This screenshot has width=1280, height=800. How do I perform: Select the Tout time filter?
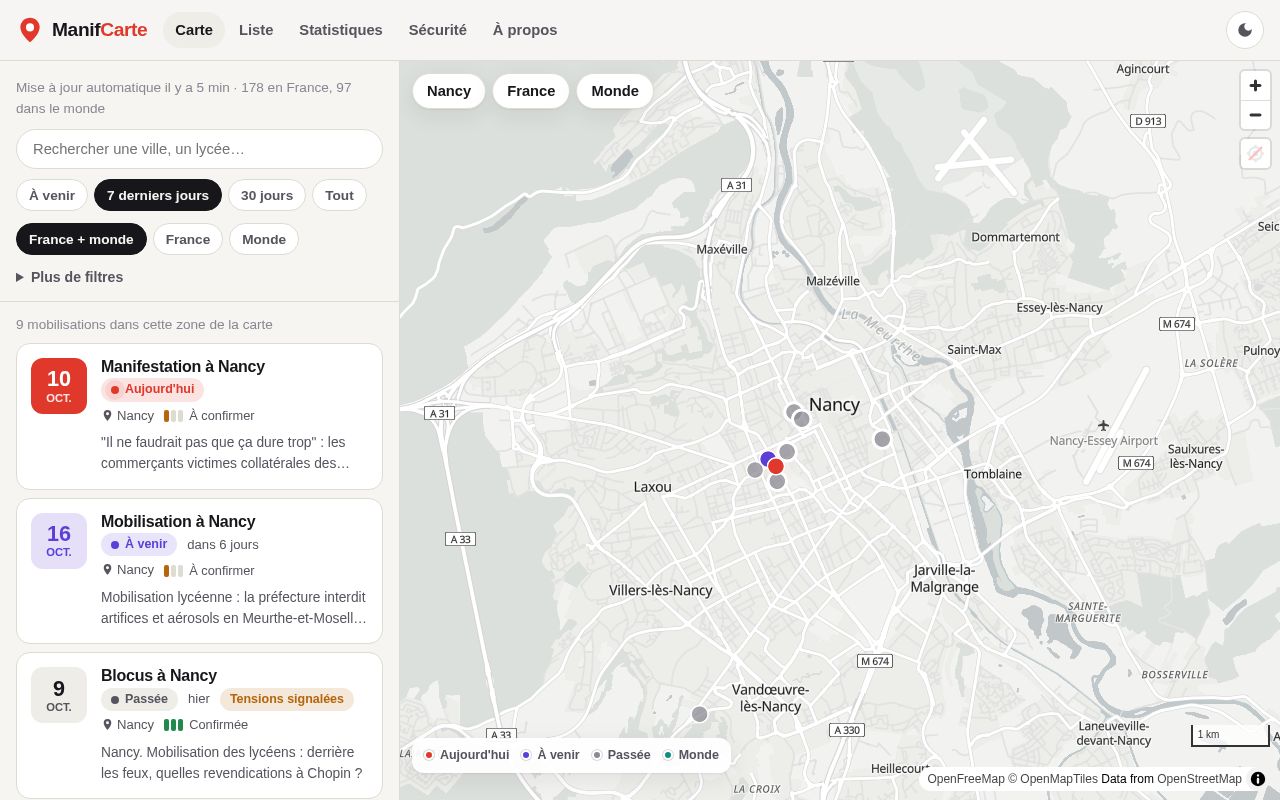click(x=339, y=195)
